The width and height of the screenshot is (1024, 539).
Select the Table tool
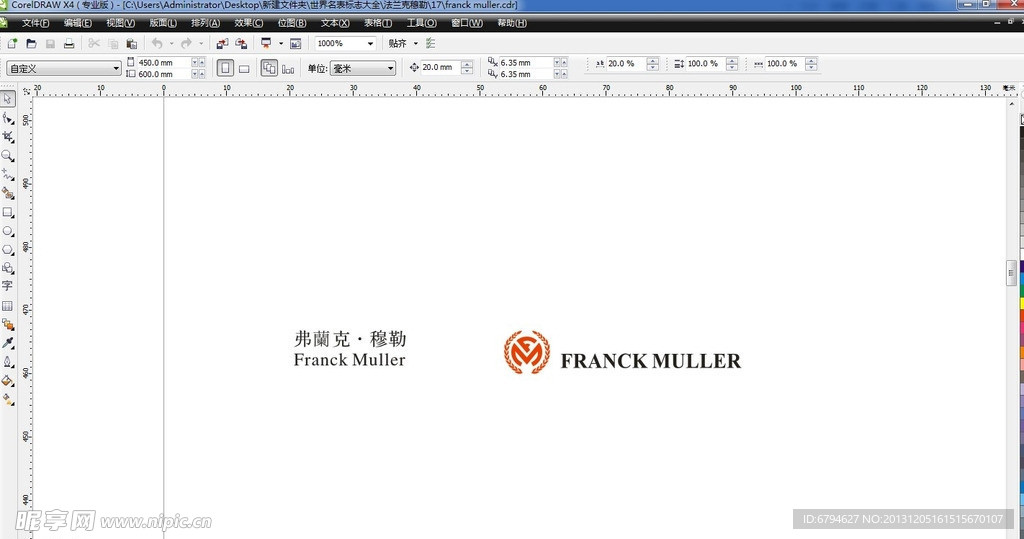[x=7, y=305]
